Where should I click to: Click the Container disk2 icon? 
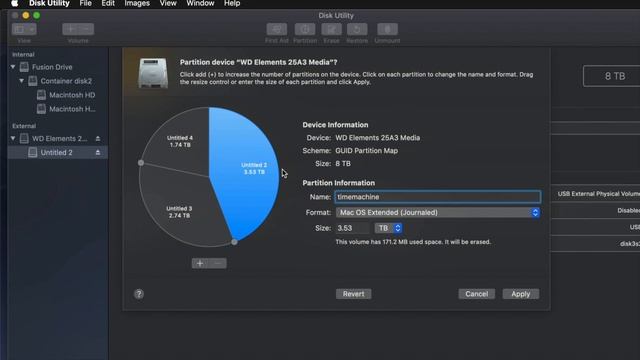[33, 81]
